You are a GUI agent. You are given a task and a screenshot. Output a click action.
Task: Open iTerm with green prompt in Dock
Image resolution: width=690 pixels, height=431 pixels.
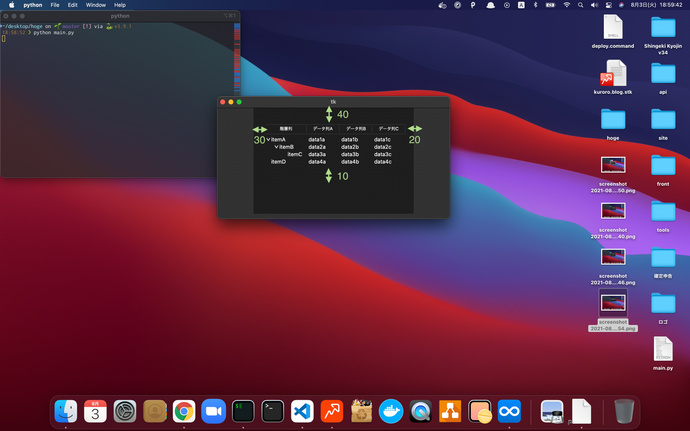coord(243,411)
